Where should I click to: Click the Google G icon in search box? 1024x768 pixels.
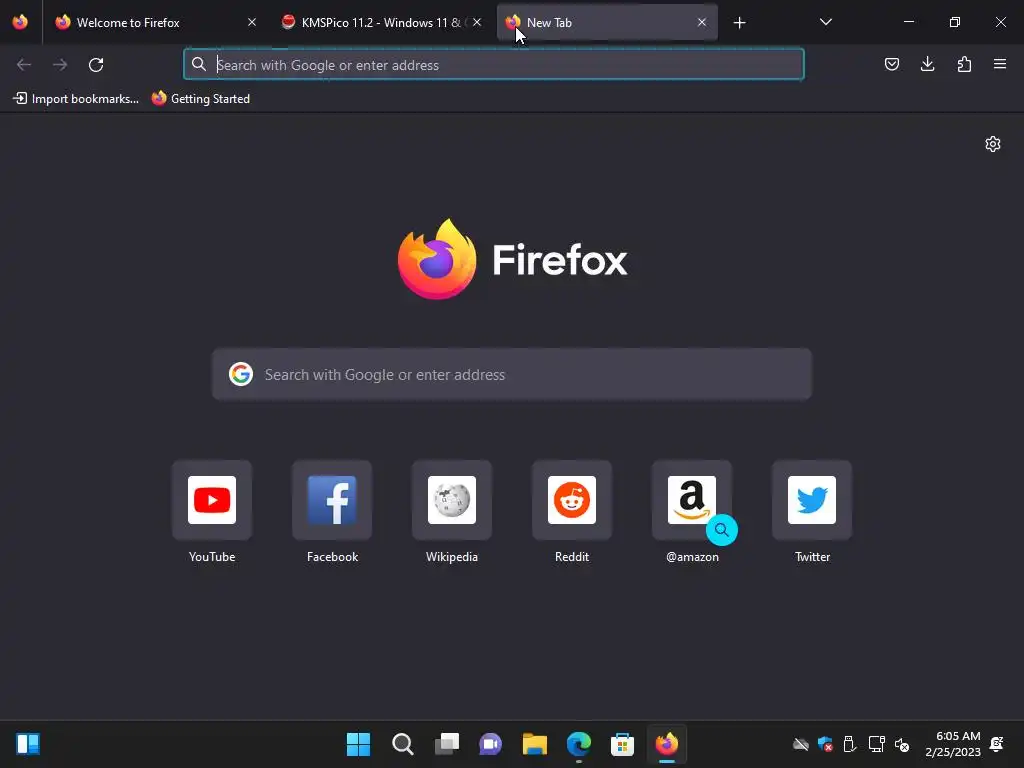click(241, 374)
